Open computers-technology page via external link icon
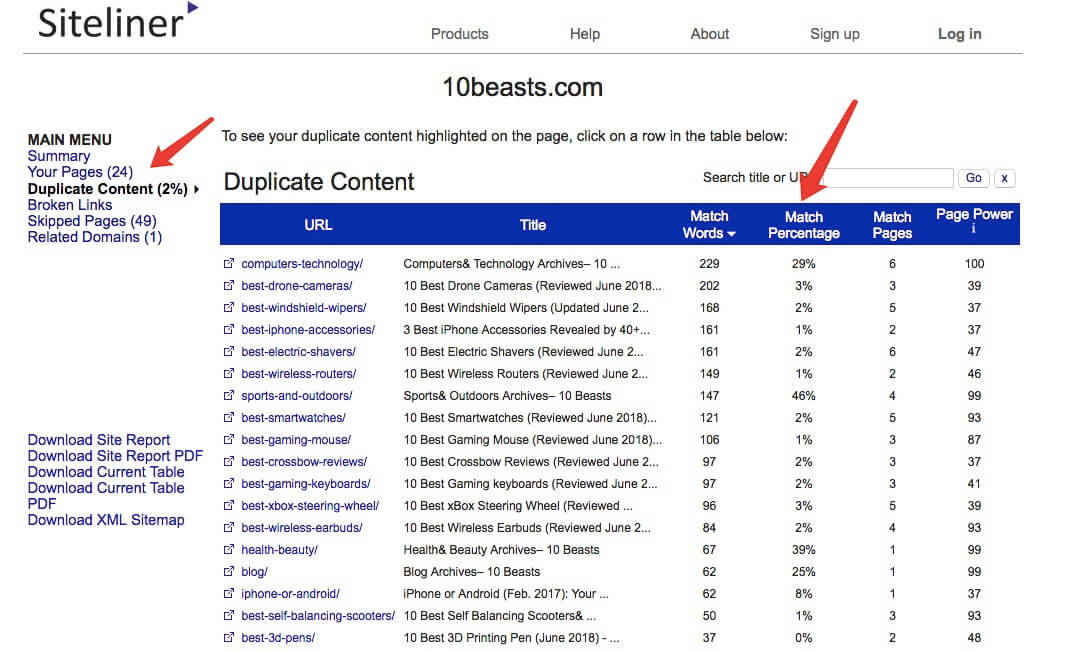The width and height of the screenshot is (1087, 652). 228,263
